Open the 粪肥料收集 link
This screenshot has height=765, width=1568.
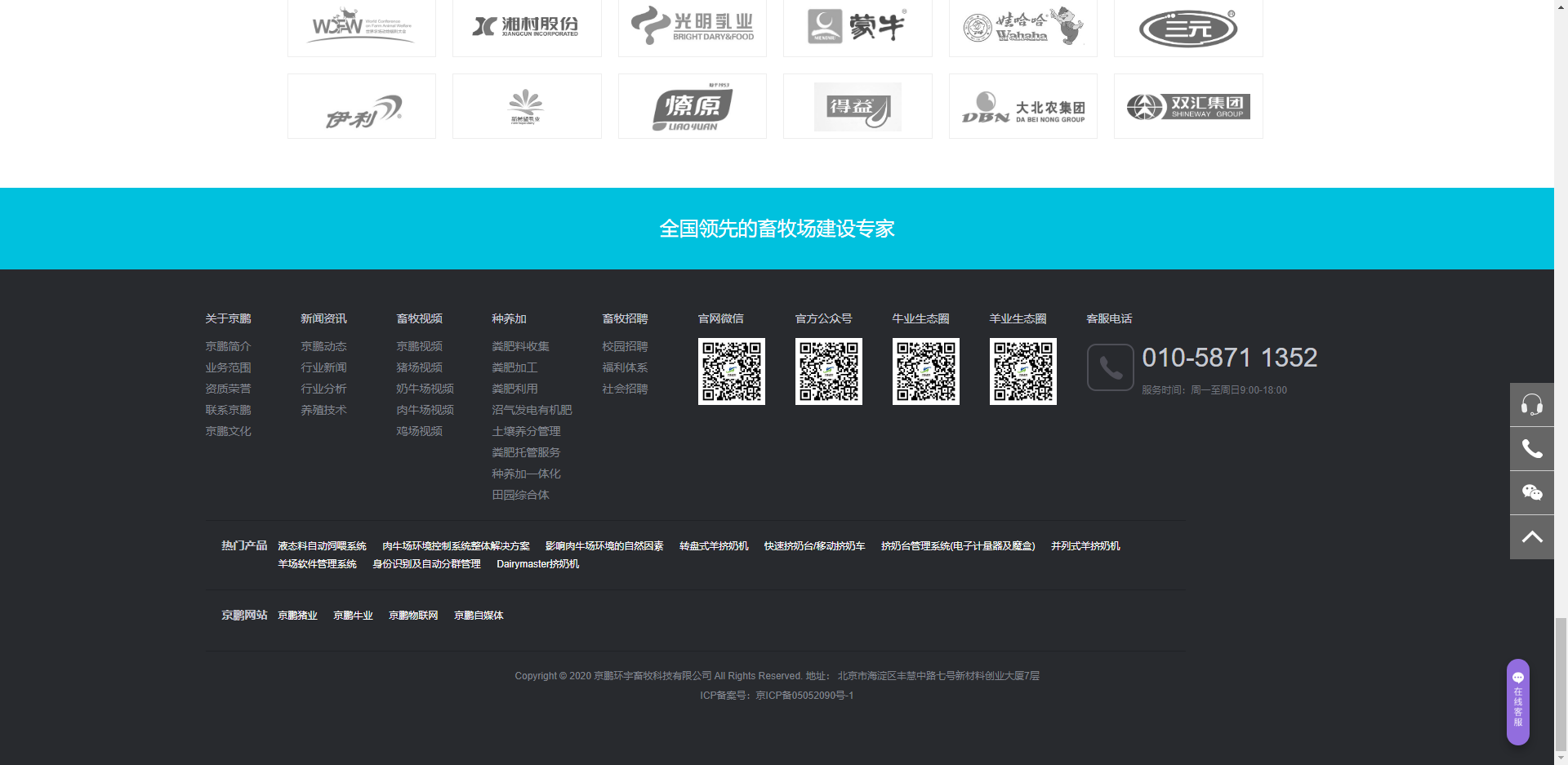pos(520,346)
